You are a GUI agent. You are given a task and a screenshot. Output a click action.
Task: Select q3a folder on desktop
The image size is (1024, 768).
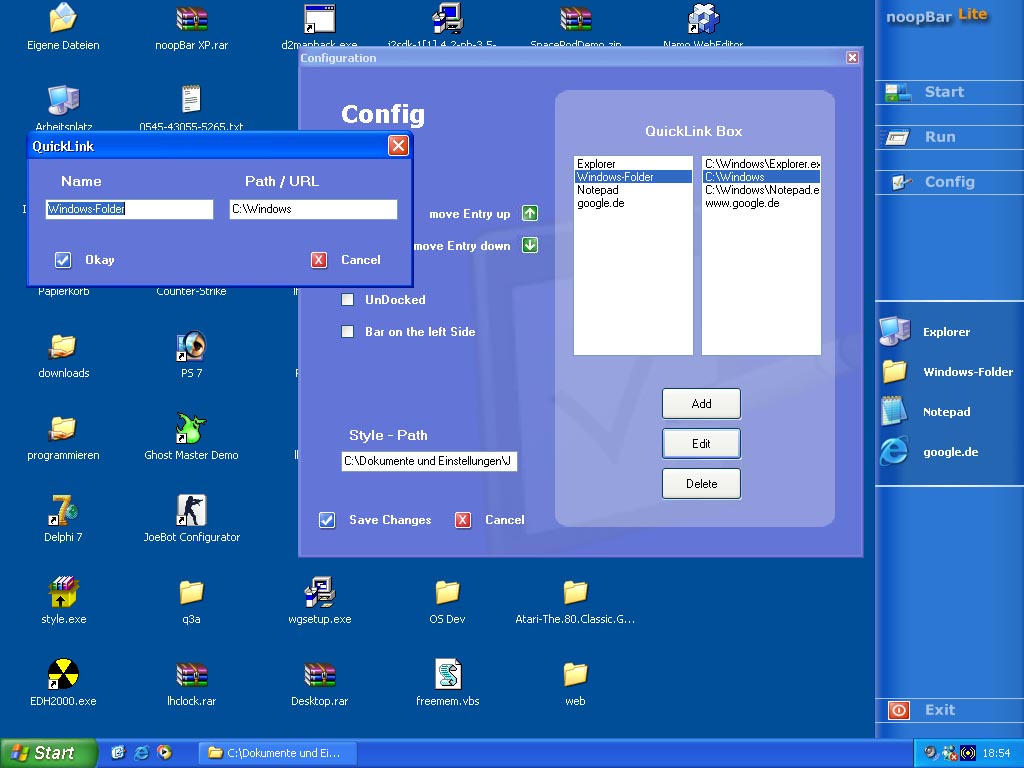[191, 601]
